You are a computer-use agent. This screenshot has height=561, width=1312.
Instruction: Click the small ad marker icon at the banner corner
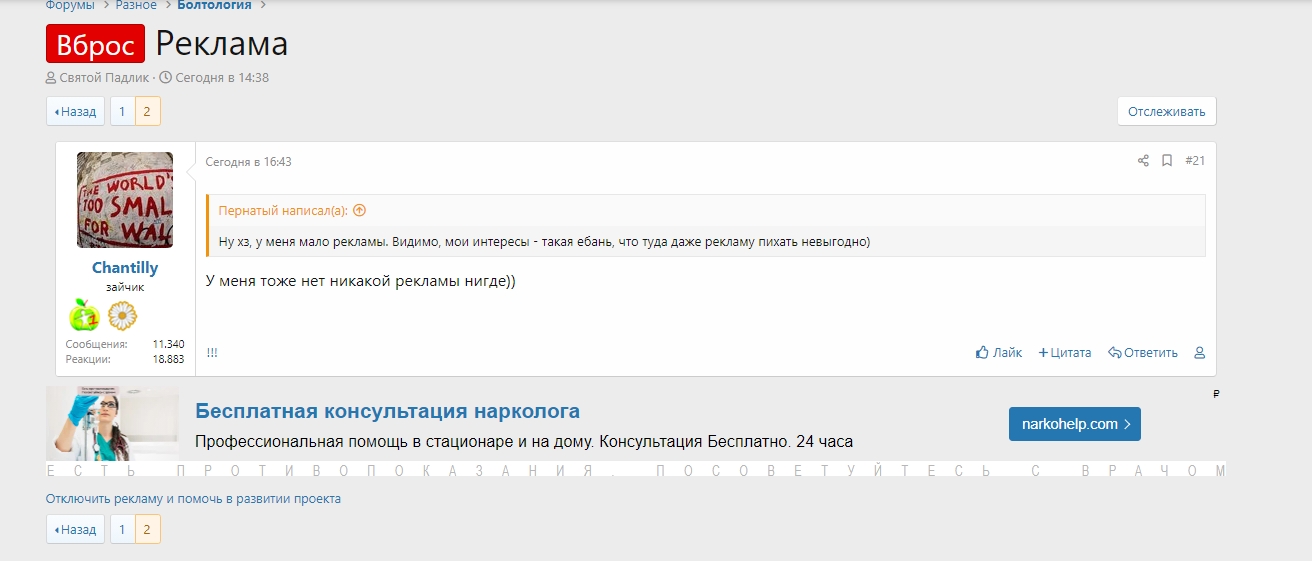pos(1216,394)
